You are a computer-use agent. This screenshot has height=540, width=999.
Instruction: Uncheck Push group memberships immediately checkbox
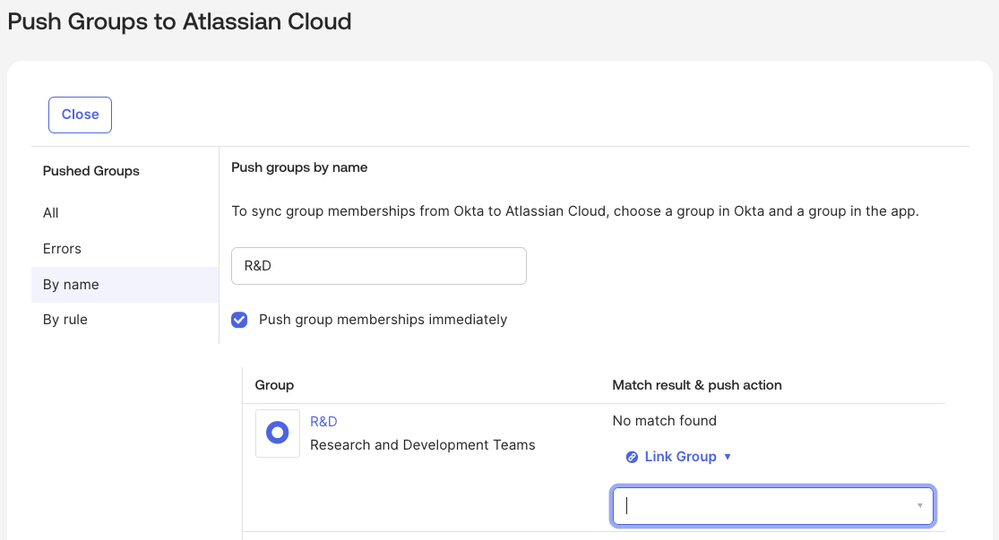240,320
